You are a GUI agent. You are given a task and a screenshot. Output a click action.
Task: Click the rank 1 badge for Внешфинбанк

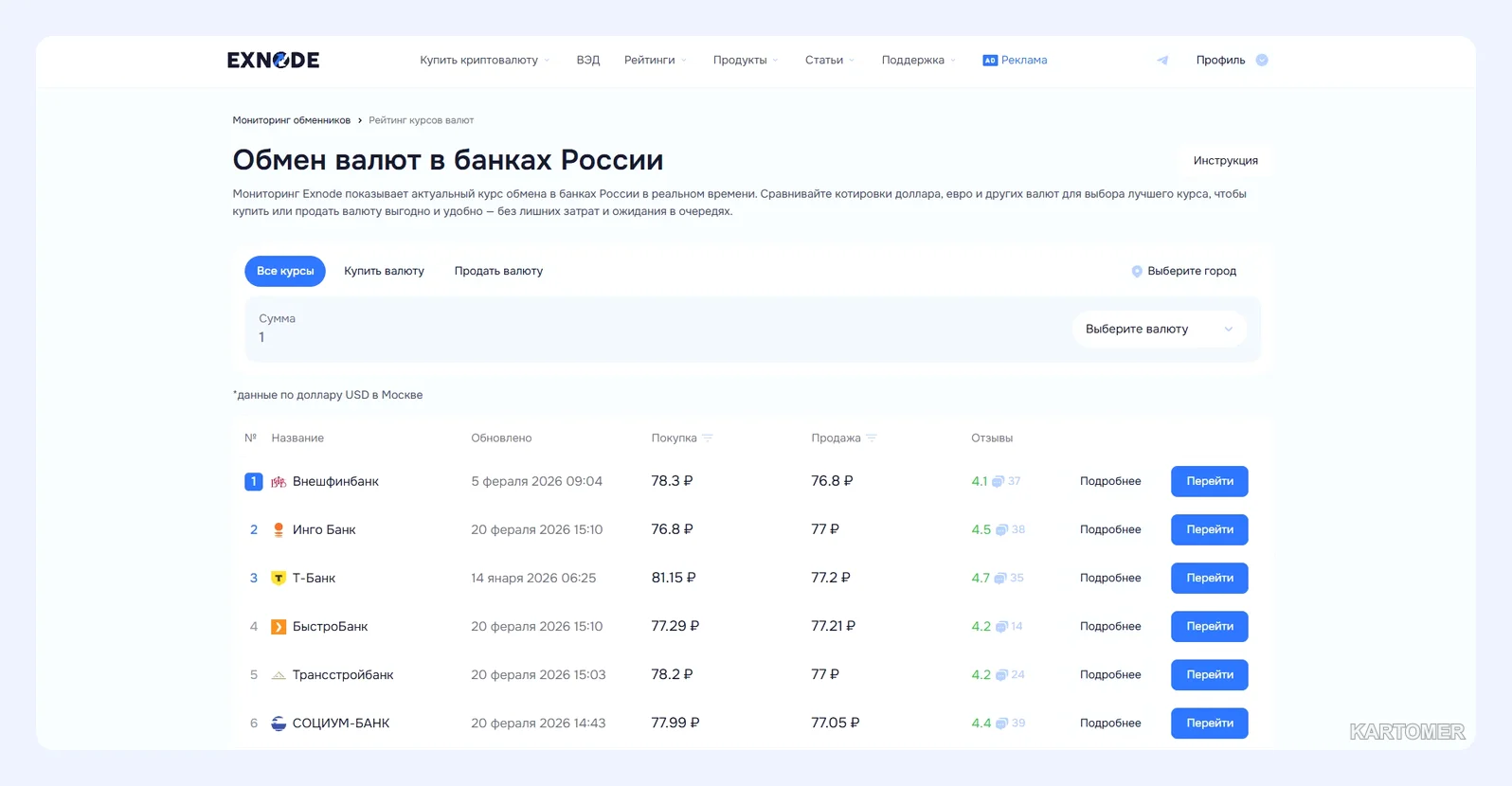(254, 481)
